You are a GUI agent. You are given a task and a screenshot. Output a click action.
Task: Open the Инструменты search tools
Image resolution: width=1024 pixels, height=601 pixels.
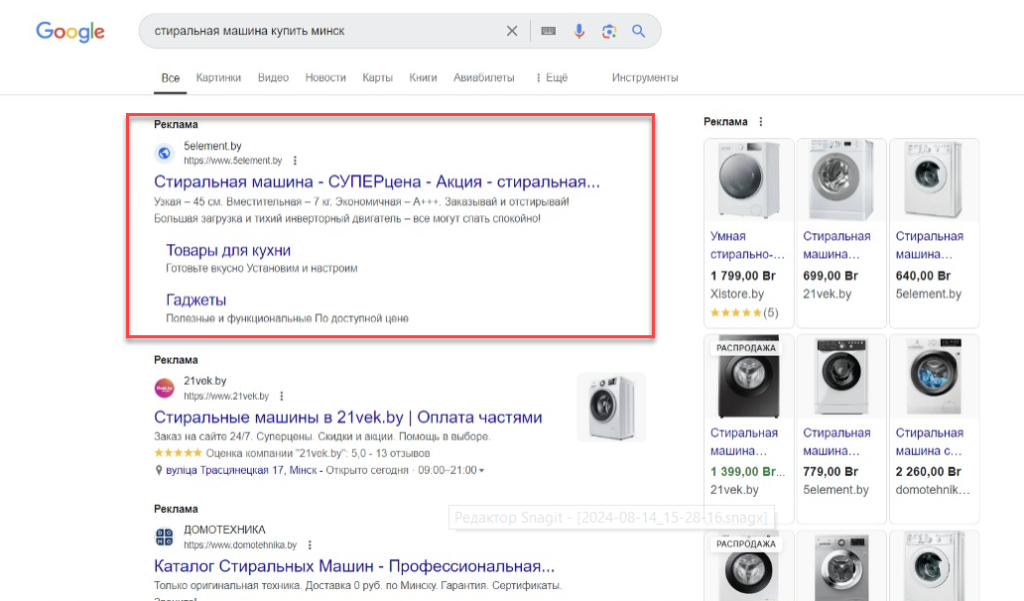[645, 78]
